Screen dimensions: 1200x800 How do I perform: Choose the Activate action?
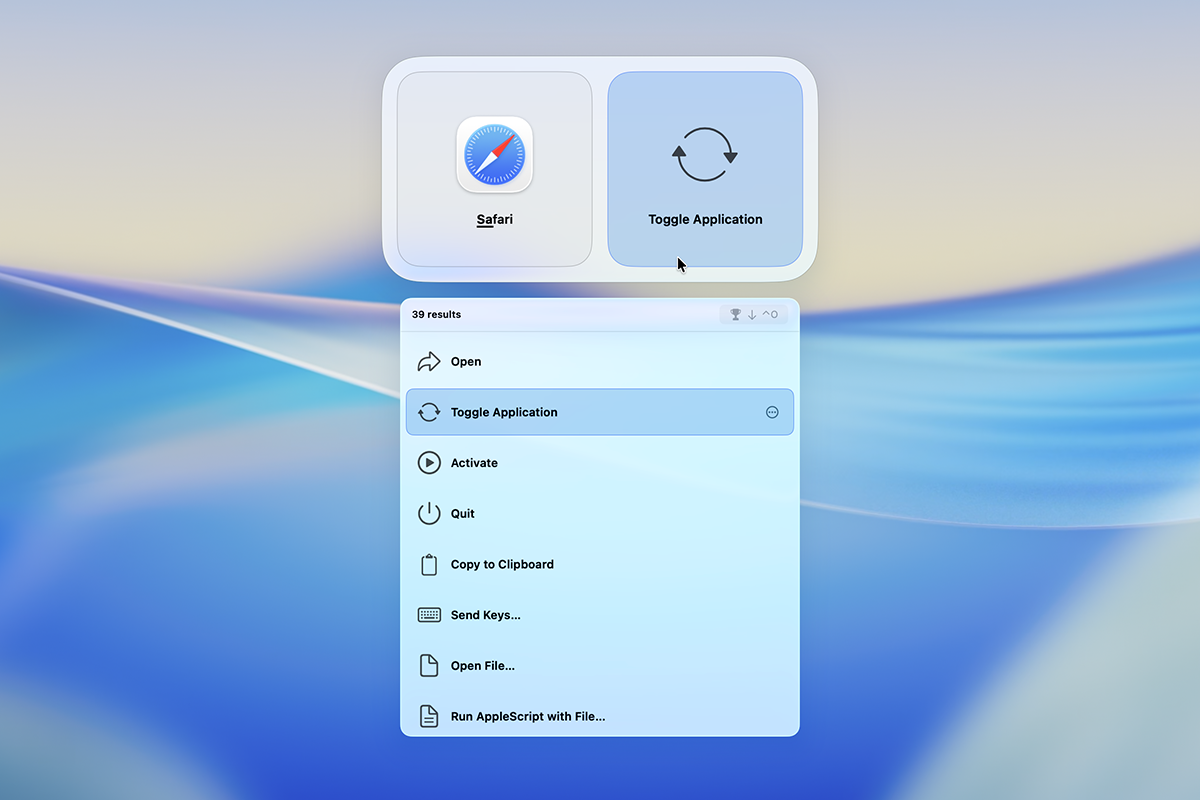(x=600, y=463)
